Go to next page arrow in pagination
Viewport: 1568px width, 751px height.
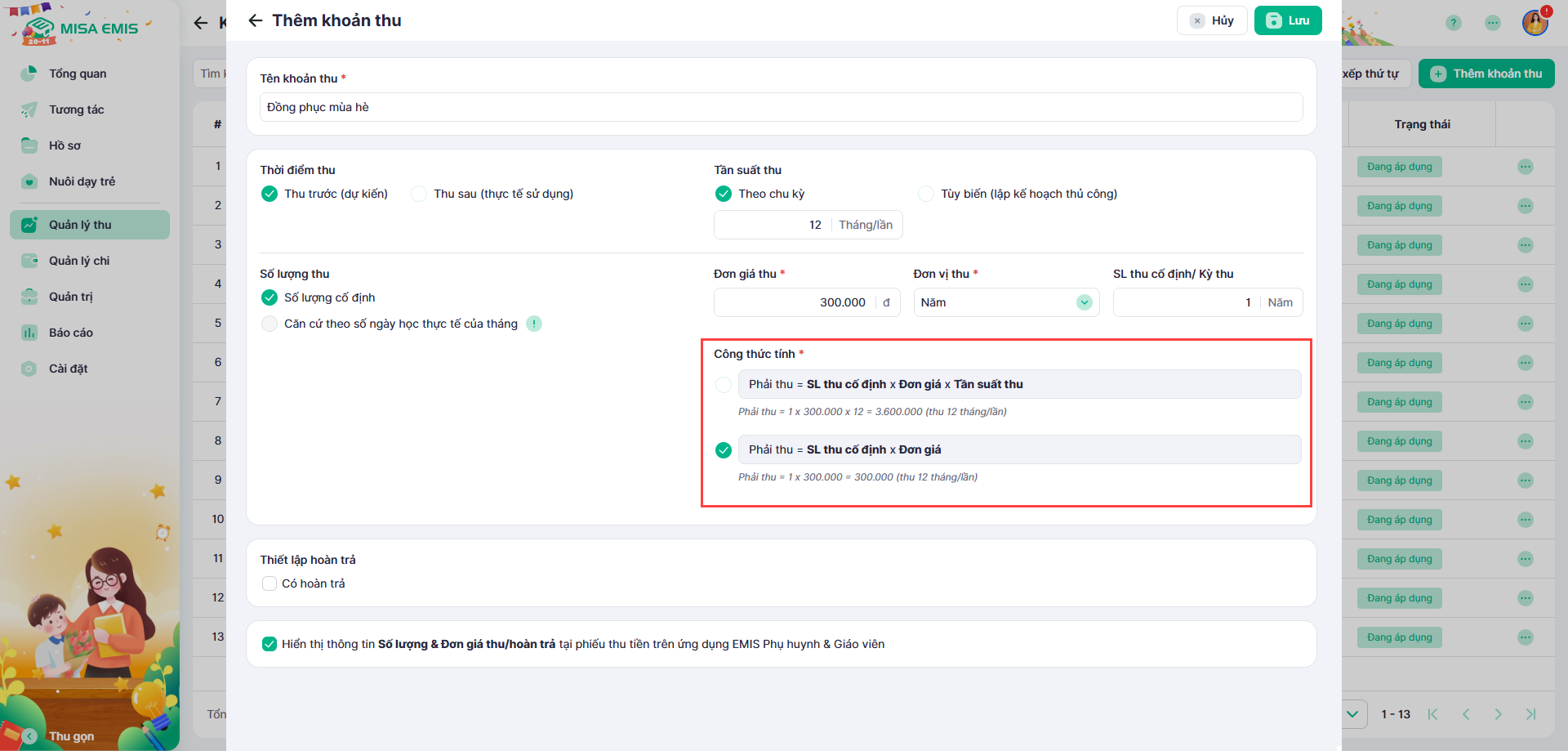pos(1498,714)
